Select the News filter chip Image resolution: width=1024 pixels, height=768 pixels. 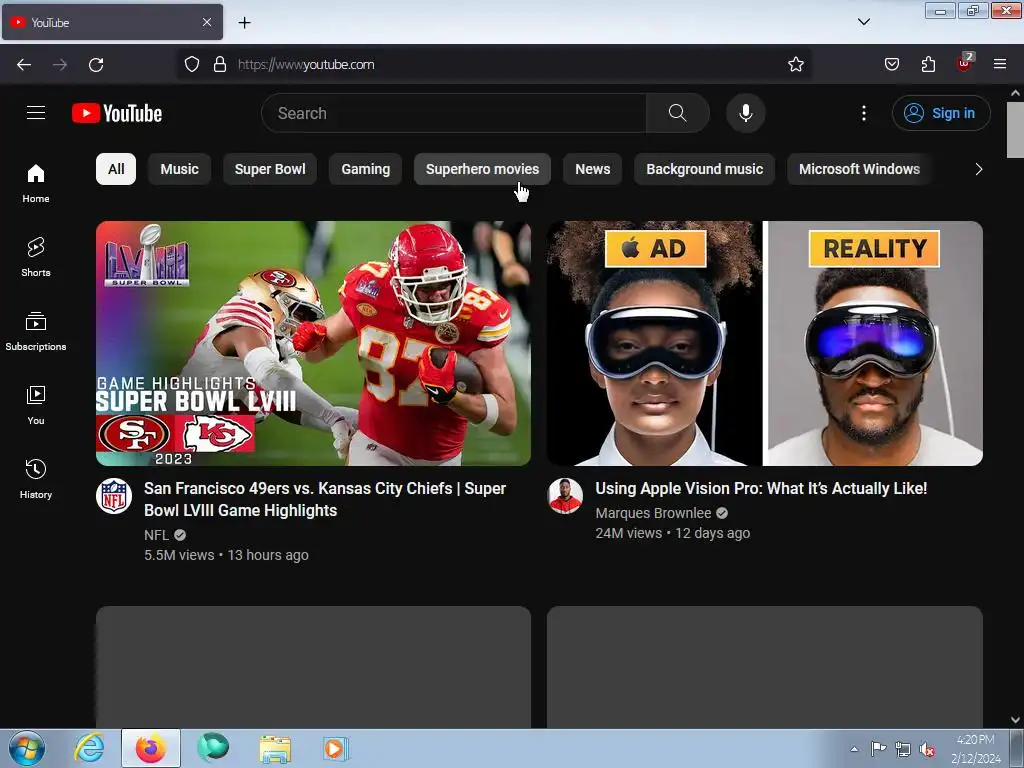[x=592, y=169]
